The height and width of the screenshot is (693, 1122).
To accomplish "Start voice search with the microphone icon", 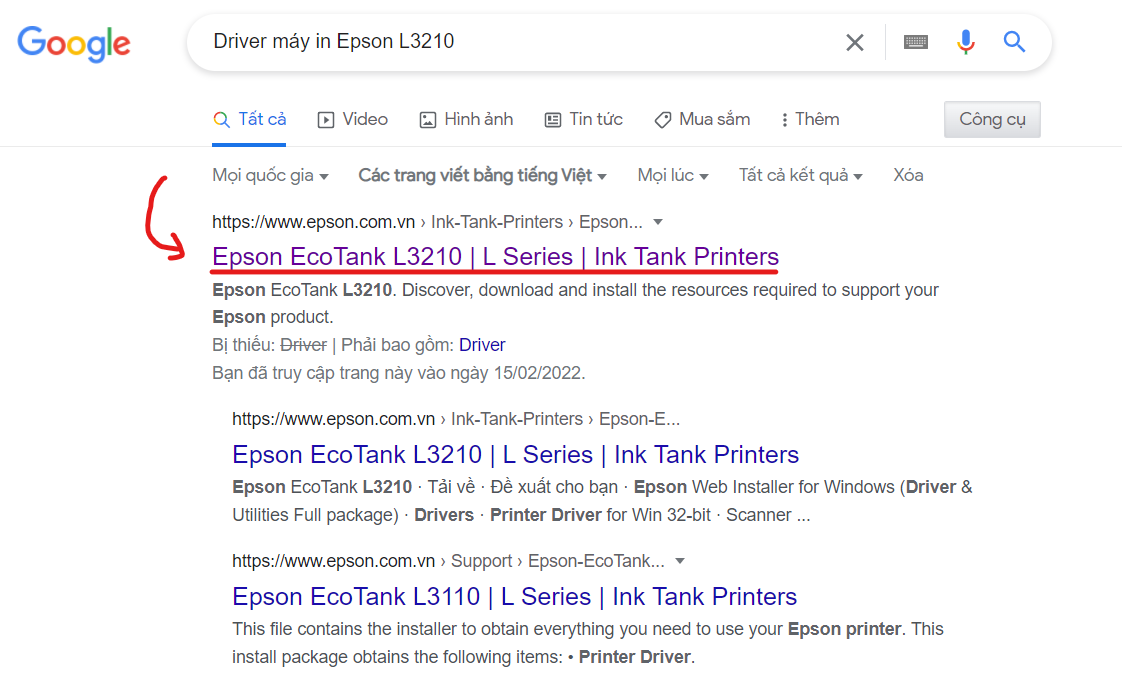I will pyautogui.click(x=965, y=42).
